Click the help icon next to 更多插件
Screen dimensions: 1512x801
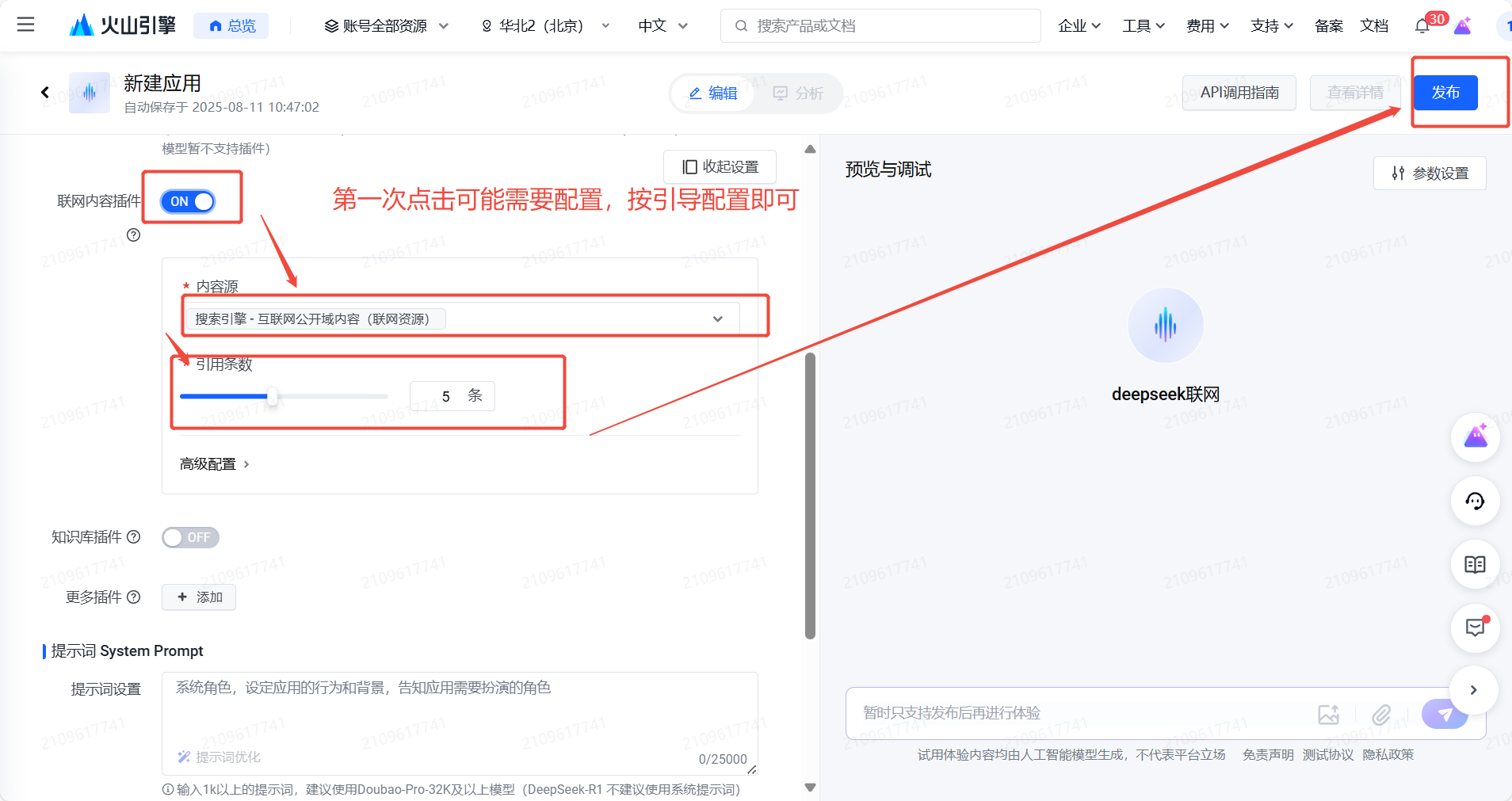pyautogui.click(x=133, y=597)
